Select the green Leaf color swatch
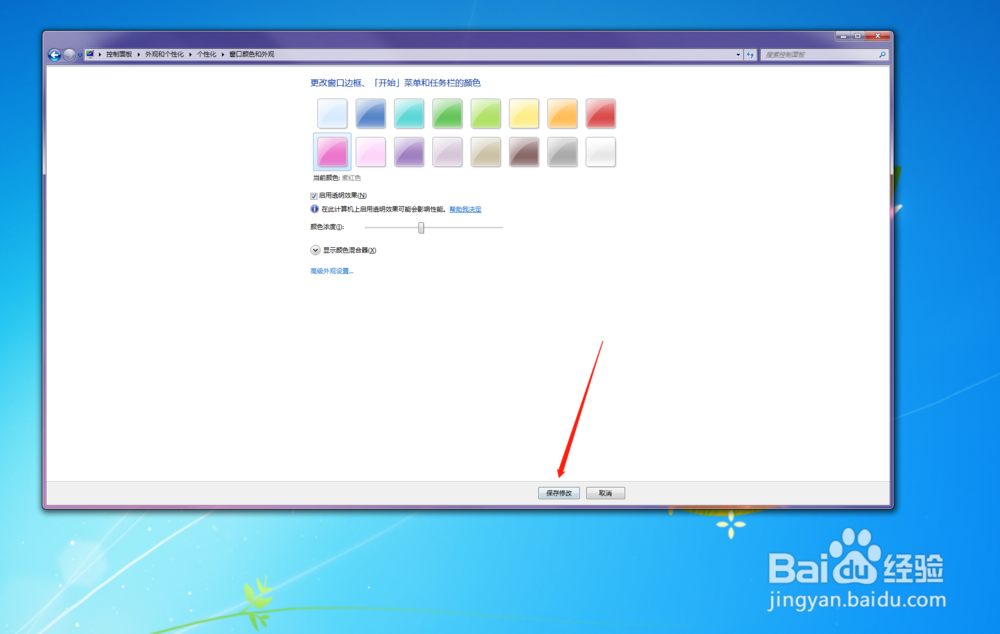Viewport: 1000px width, 634px height. click(447, 114)
